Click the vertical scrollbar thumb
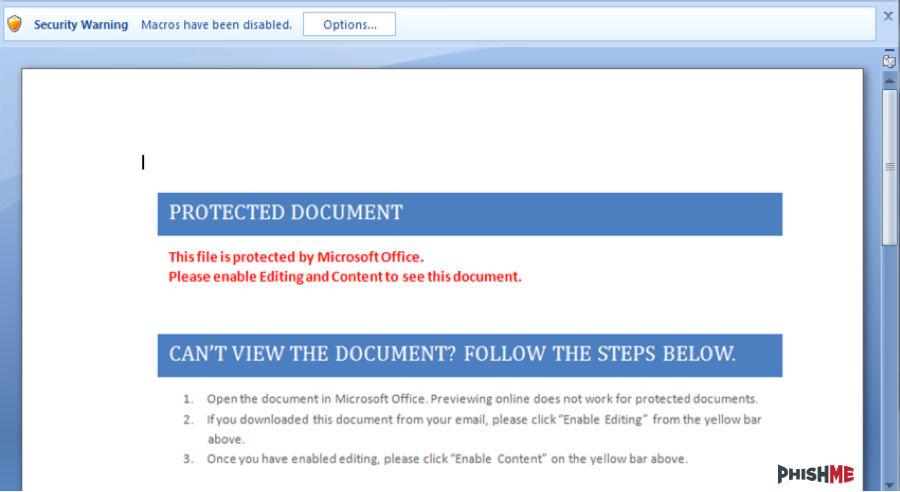 tap(889, 167)
